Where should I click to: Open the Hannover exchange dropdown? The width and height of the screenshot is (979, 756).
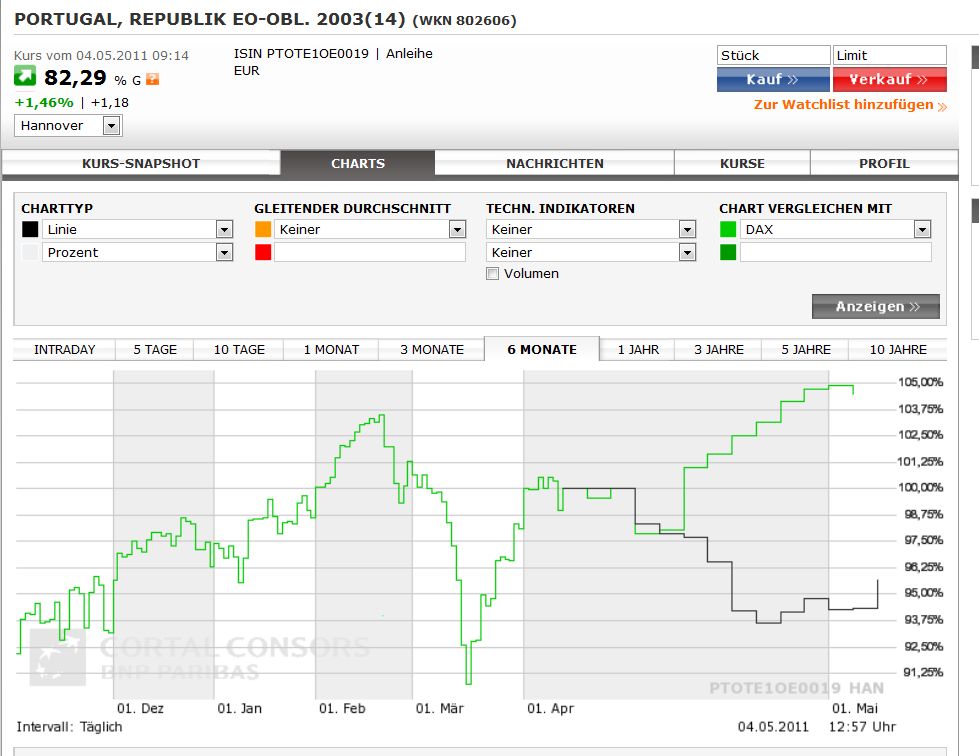click(x=111, y=126)
